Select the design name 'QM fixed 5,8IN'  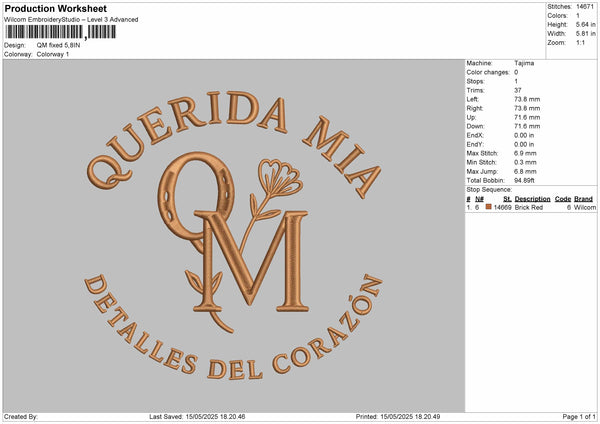click(59, 45)
